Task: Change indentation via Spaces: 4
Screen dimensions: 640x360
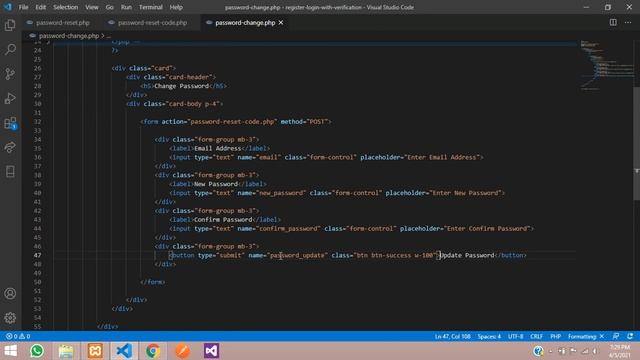Action: [x=489, y=336]
